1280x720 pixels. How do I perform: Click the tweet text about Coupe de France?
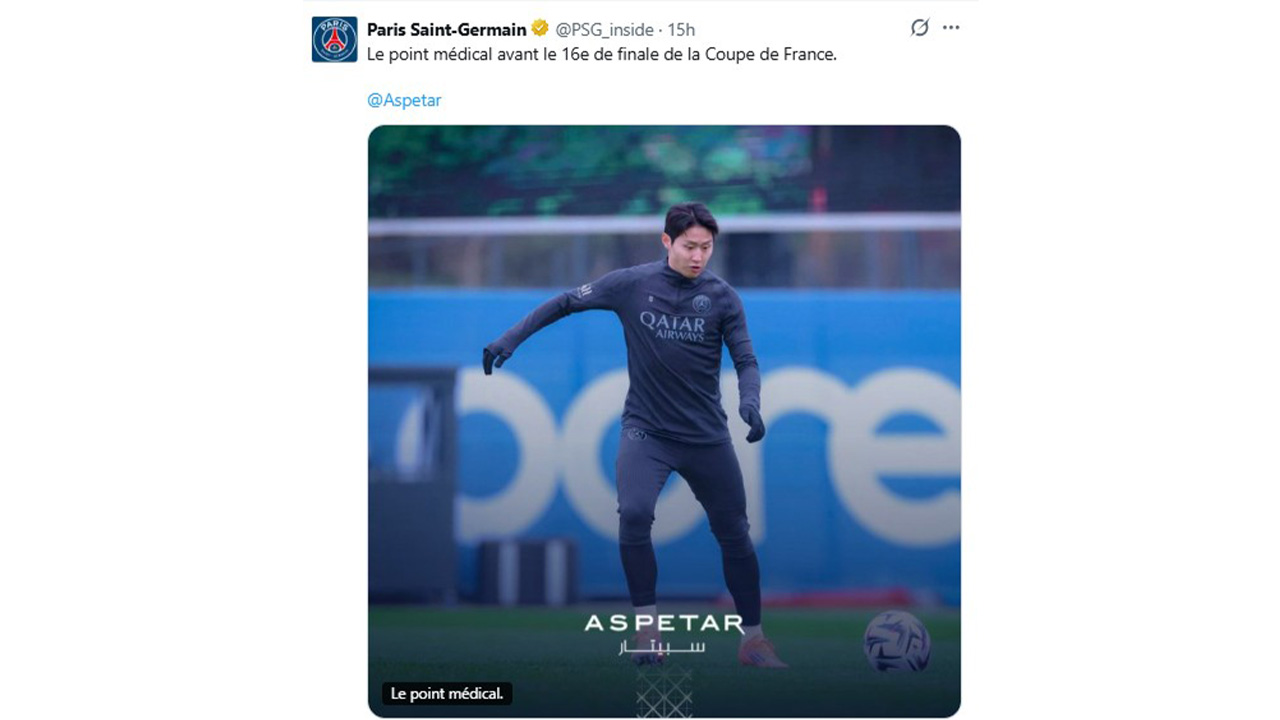601,55
